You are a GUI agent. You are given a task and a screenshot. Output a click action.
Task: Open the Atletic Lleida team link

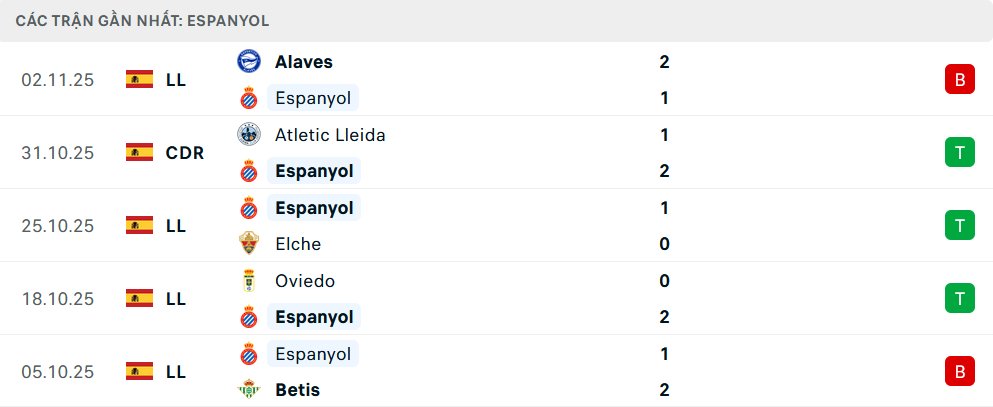[x=330, y=135]
